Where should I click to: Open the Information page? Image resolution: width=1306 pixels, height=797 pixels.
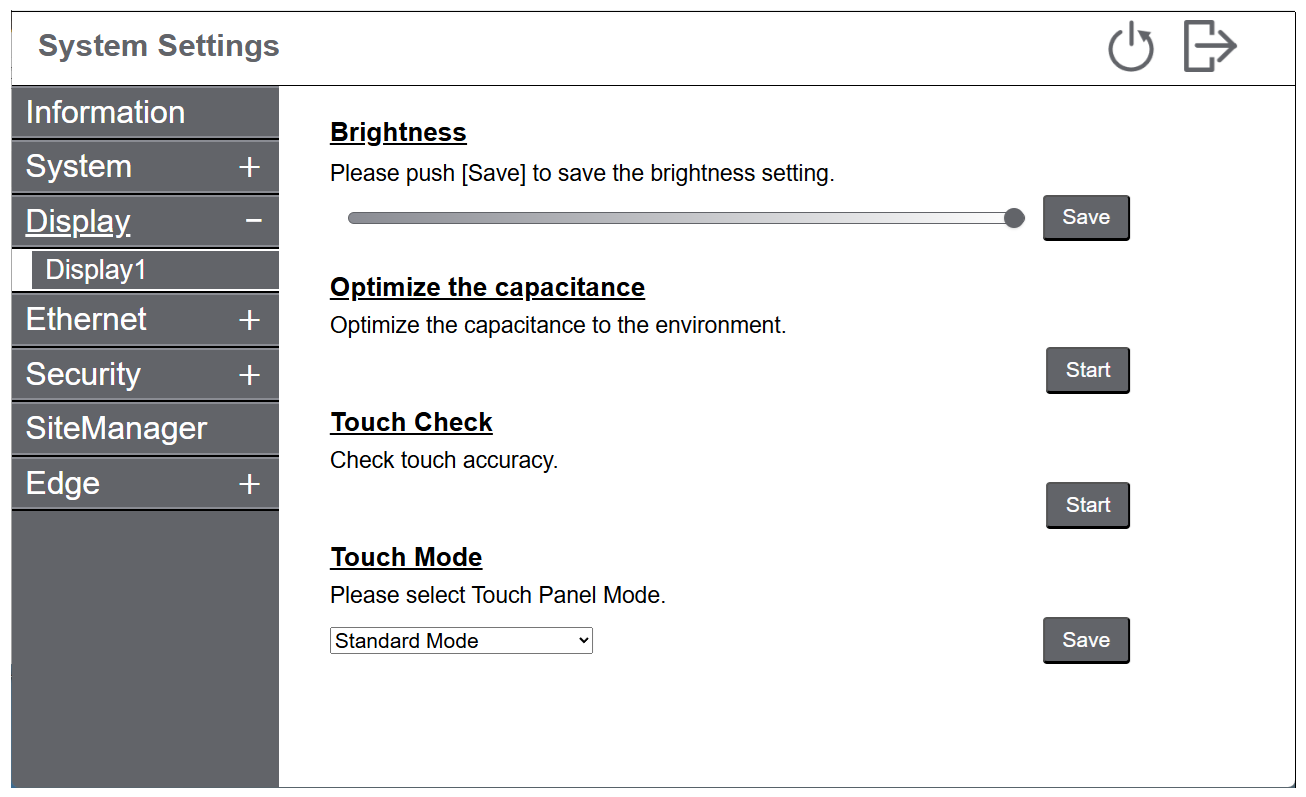105,112
